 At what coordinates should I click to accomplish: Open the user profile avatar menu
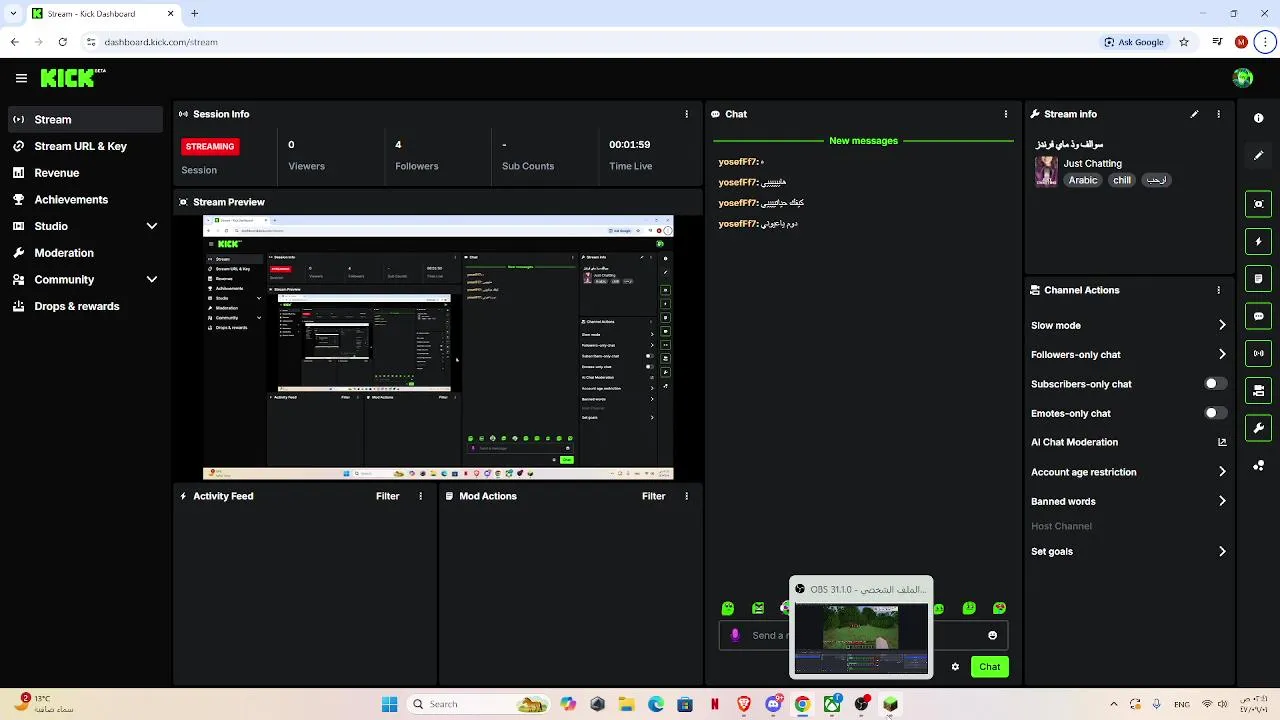(x=1243, y=78)
